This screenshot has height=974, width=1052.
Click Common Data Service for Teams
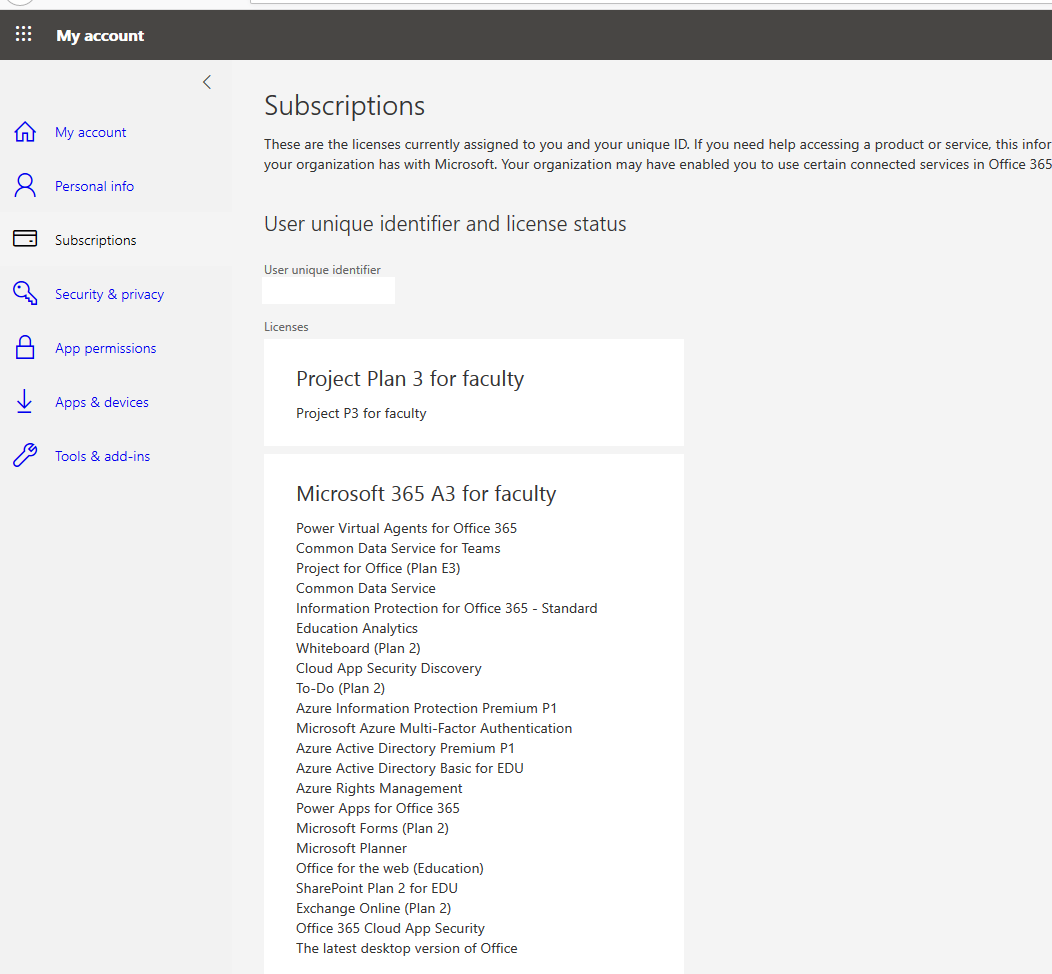point(399,548)
